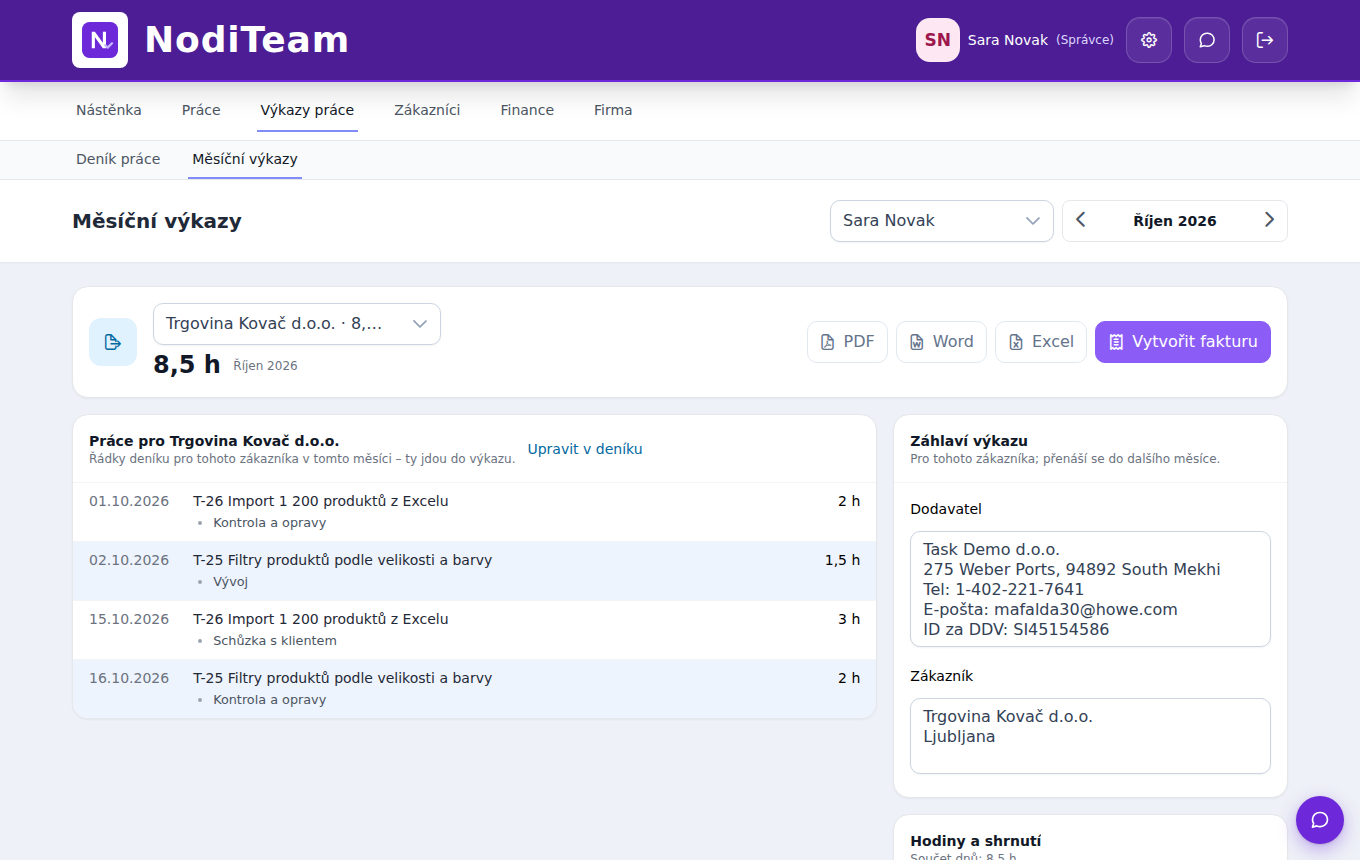This screenshot has height=860, width=1360.
Task: Open Sara Novak employee dropdown
Action: point(942,221)
